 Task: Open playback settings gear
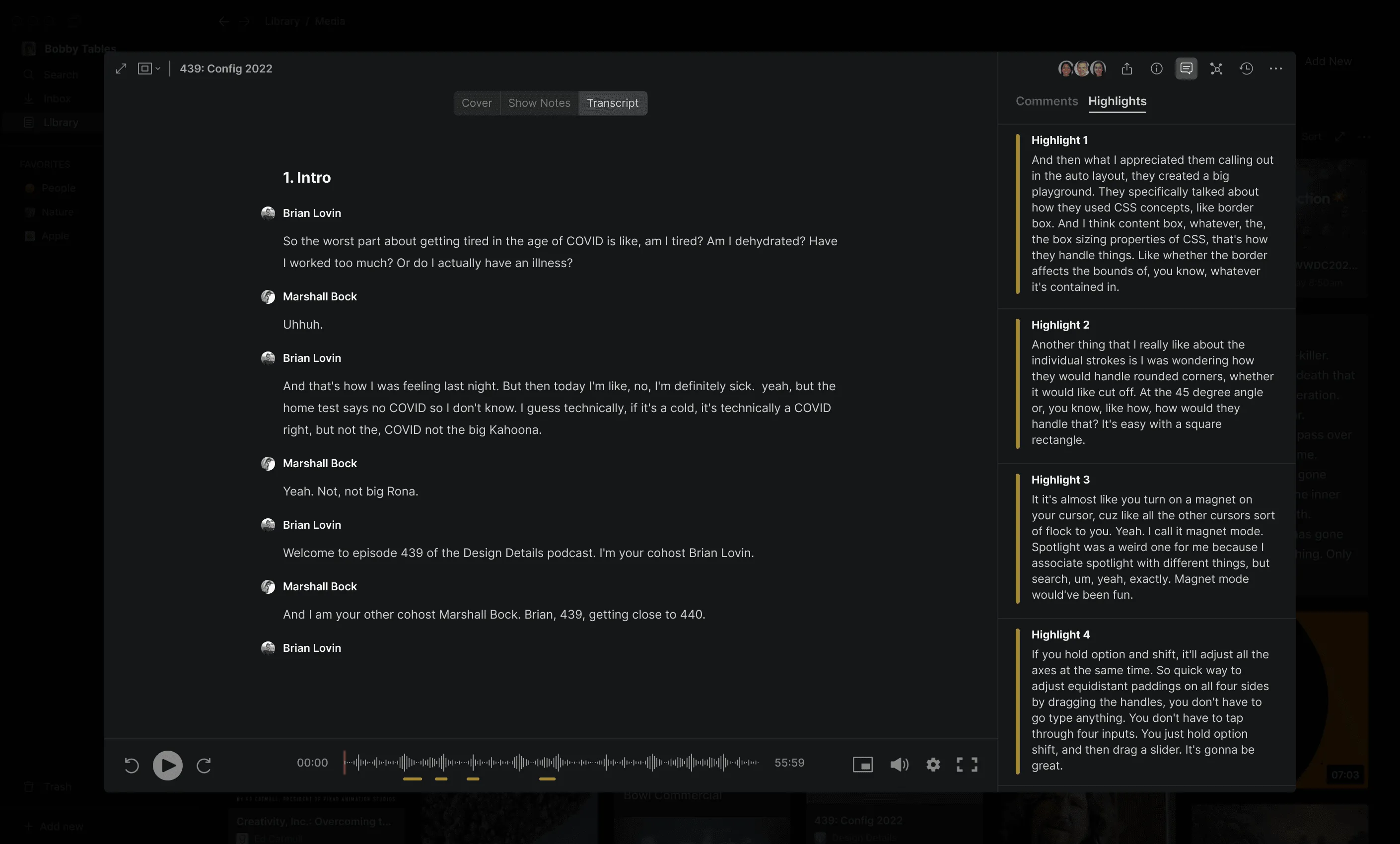[933, 765]
